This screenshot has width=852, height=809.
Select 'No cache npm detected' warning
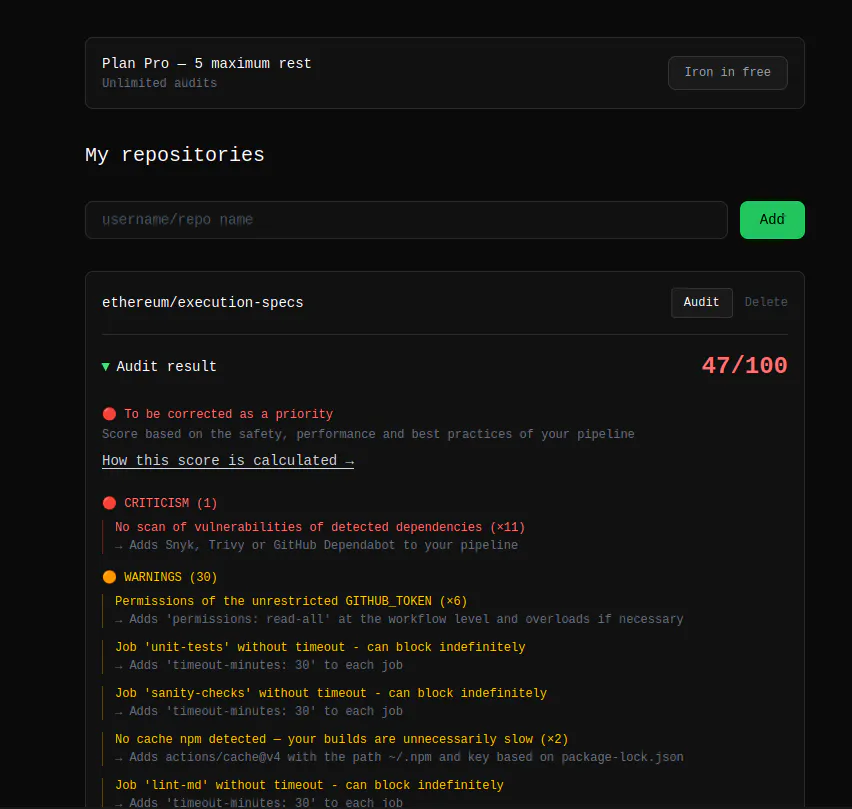(x=341, y=739)
